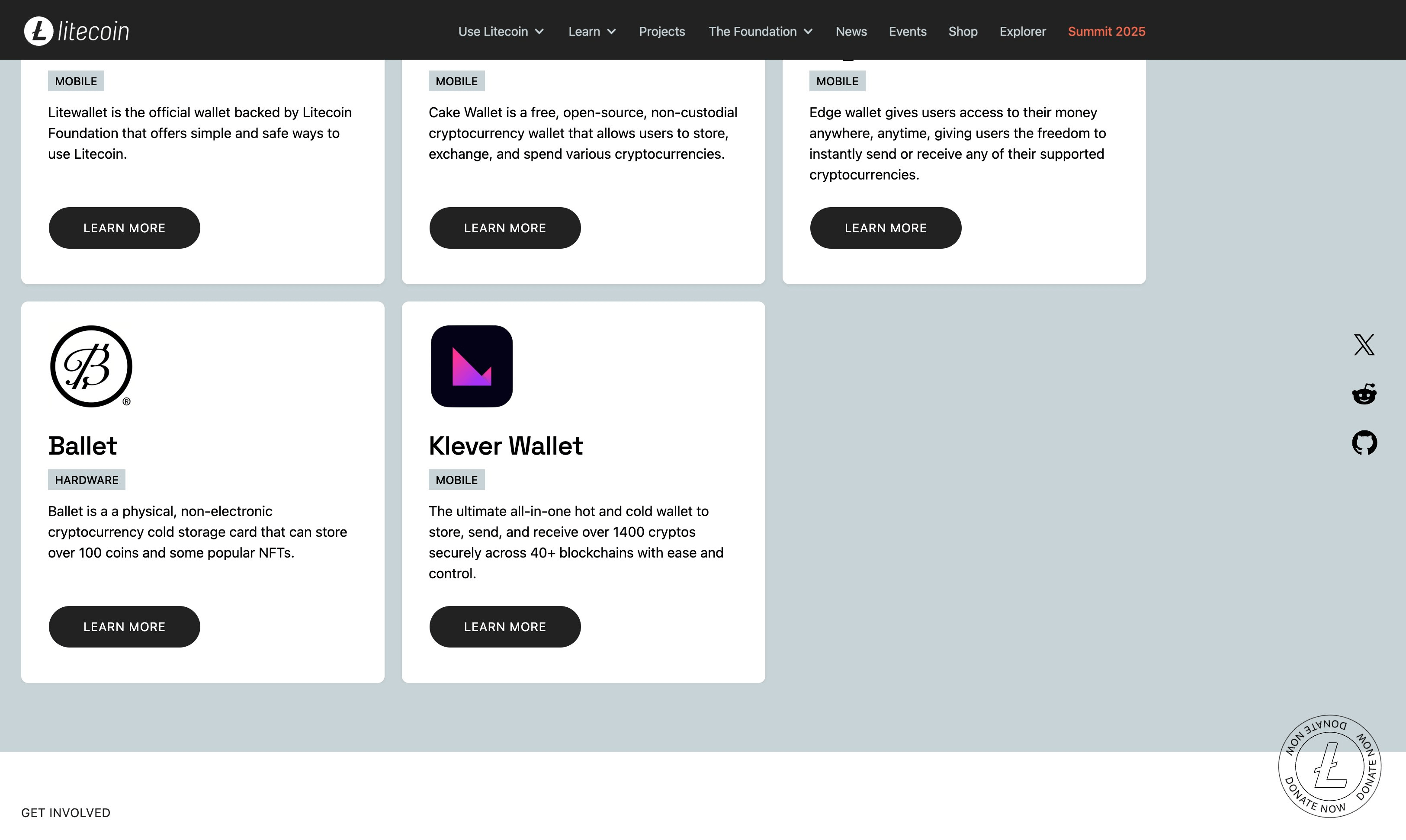Click the Learn menu label

[584, 32]
